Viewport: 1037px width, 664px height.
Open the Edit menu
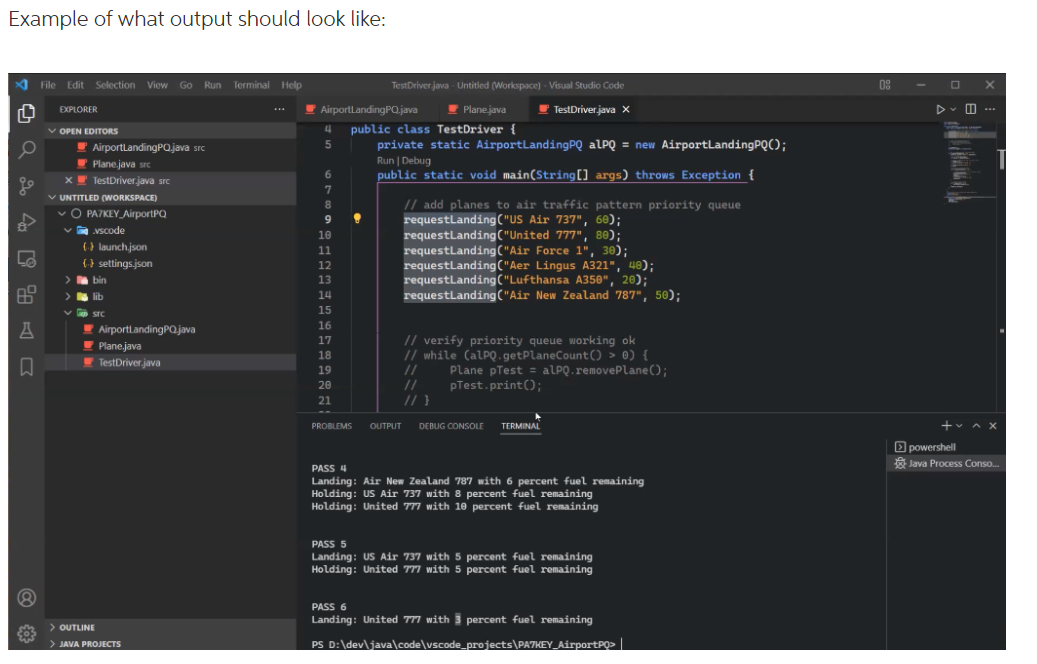tap(75, 85)
